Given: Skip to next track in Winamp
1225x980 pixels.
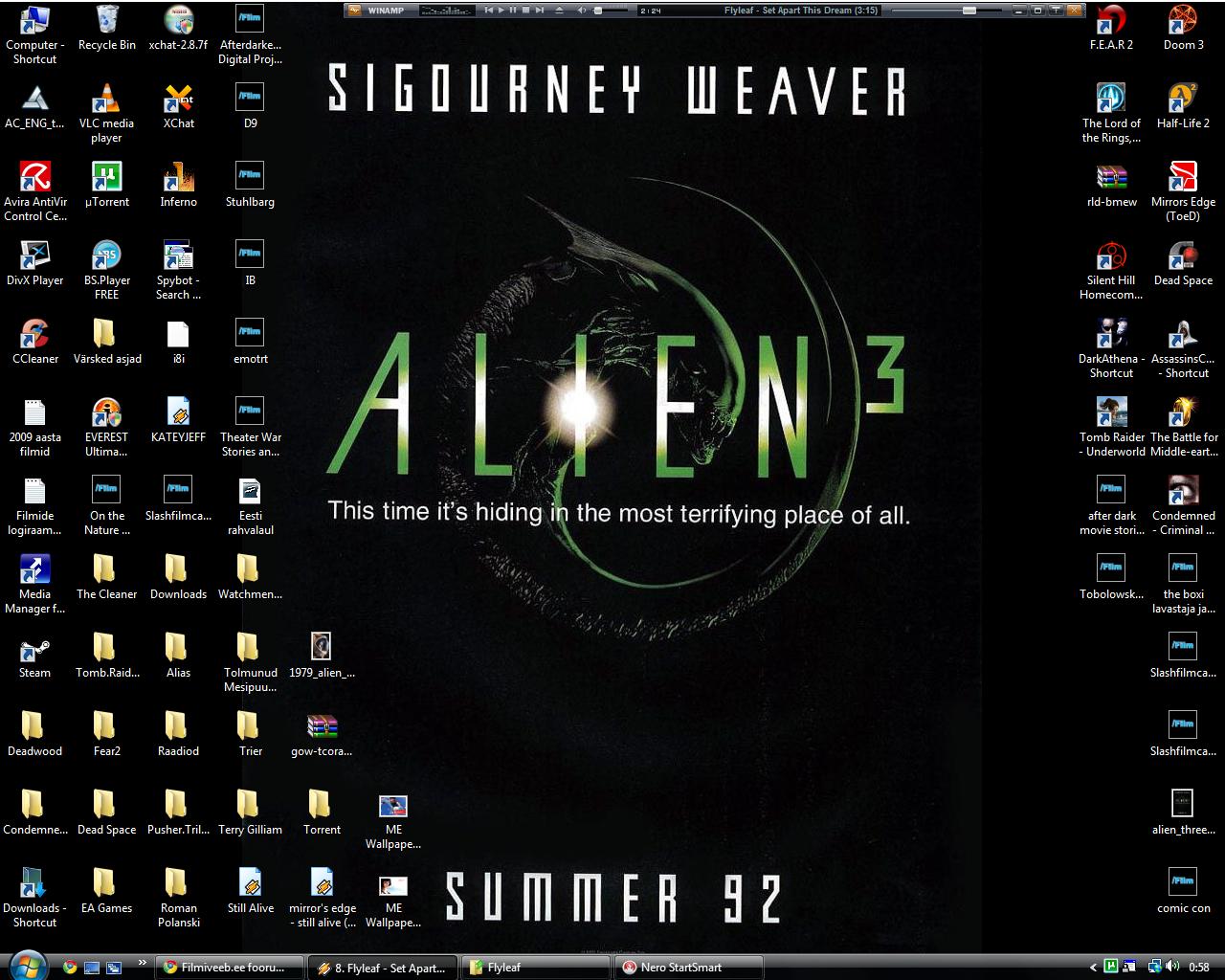Looking at the screenshot, I should point(539,11).
